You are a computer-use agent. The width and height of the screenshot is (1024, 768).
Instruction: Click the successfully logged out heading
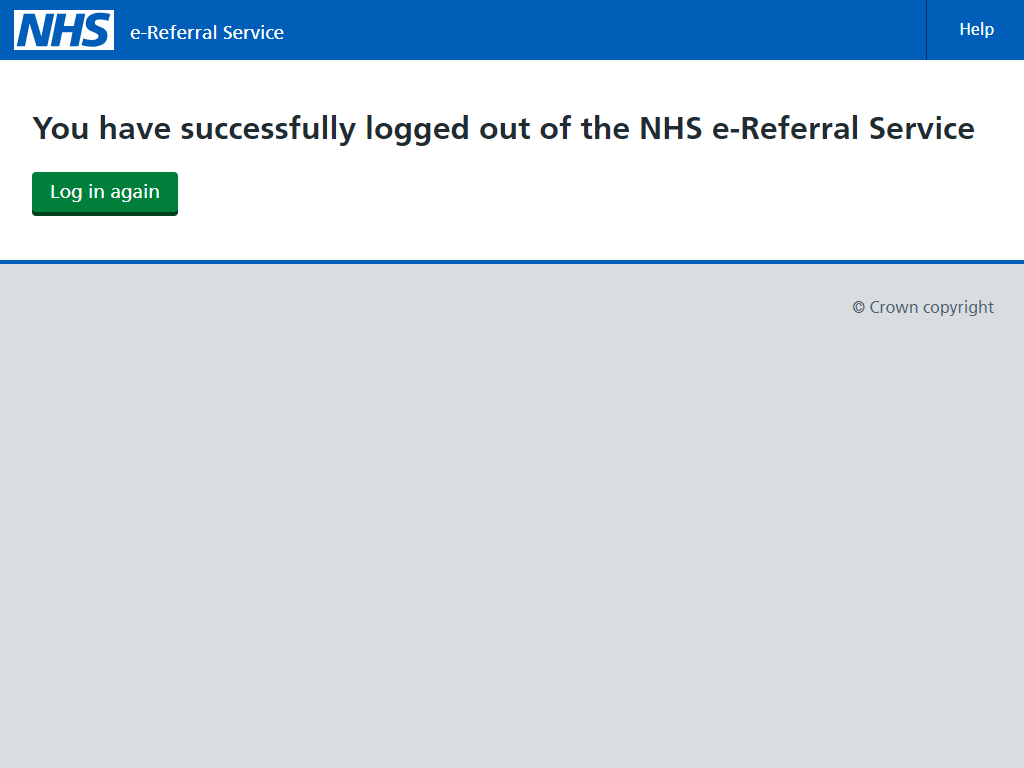[504, 128]
